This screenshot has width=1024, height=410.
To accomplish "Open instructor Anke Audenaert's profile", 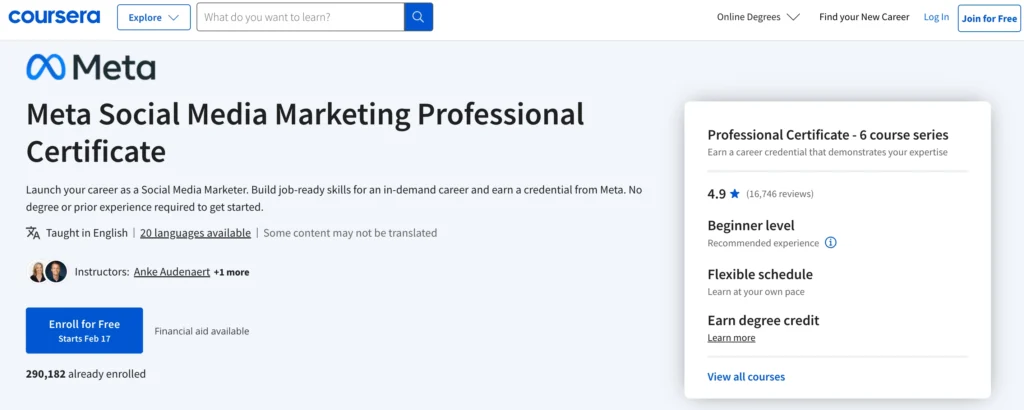I will [172, 272].
